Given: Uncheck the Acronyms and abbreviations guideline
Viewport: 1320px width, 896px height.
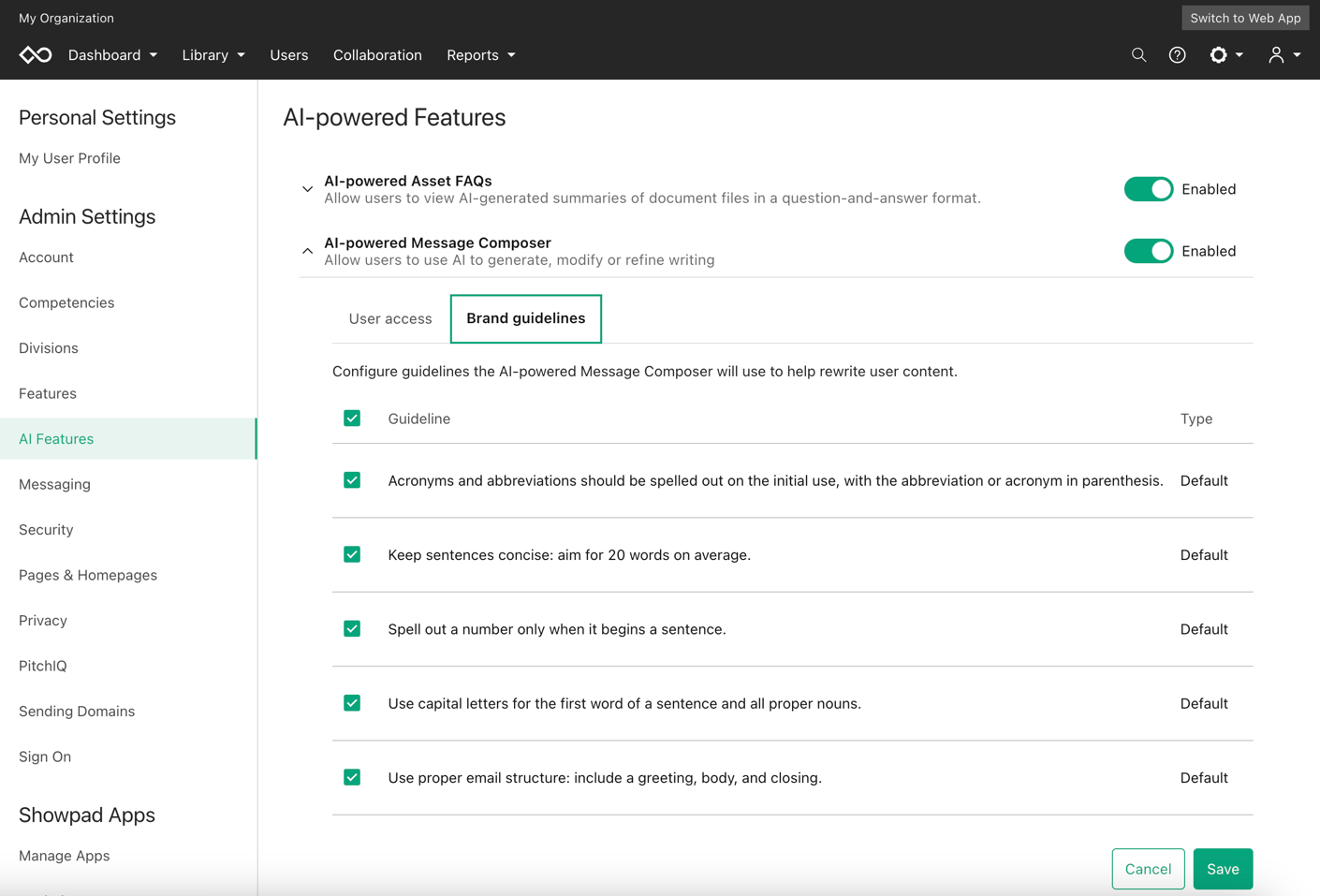Looking at the screenshot, I should pos(352,480).
